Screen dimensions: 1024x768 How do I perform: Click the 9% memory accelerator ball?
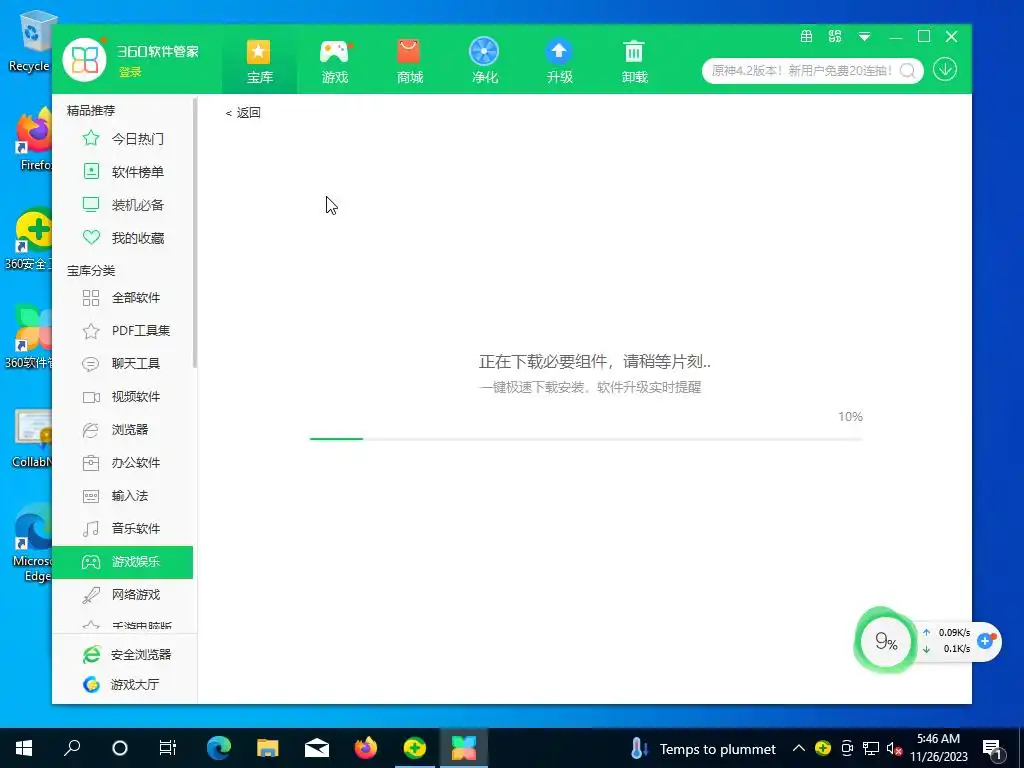tap(886, 641)
